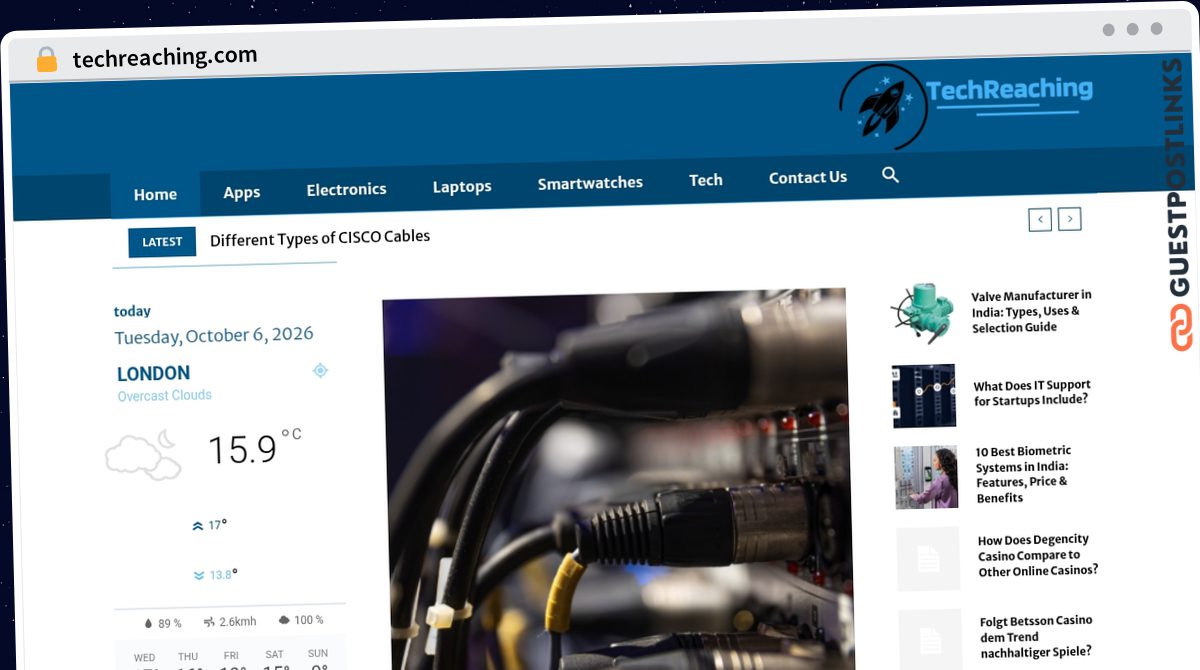This screenshot has height=670, width=1200.
Task: Click the valve actuator article thumbnail
Action: tap(921, 314)
